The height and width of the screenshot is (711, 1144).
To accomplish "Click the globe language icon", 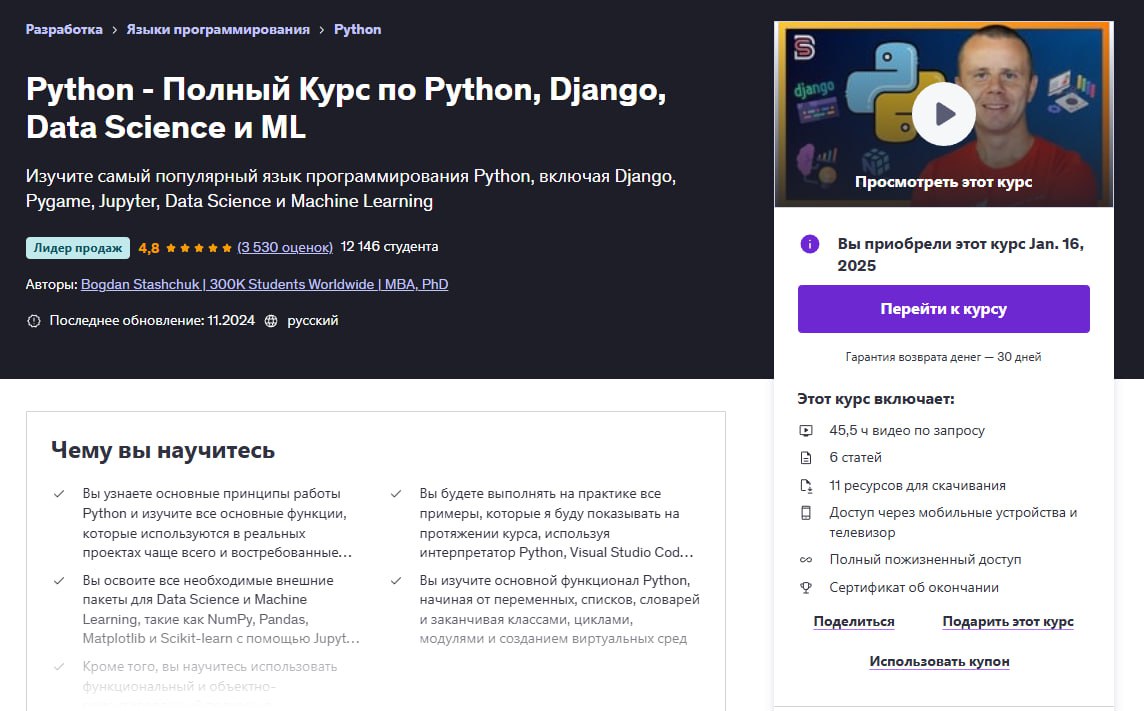I will click(x=271, y=321).
